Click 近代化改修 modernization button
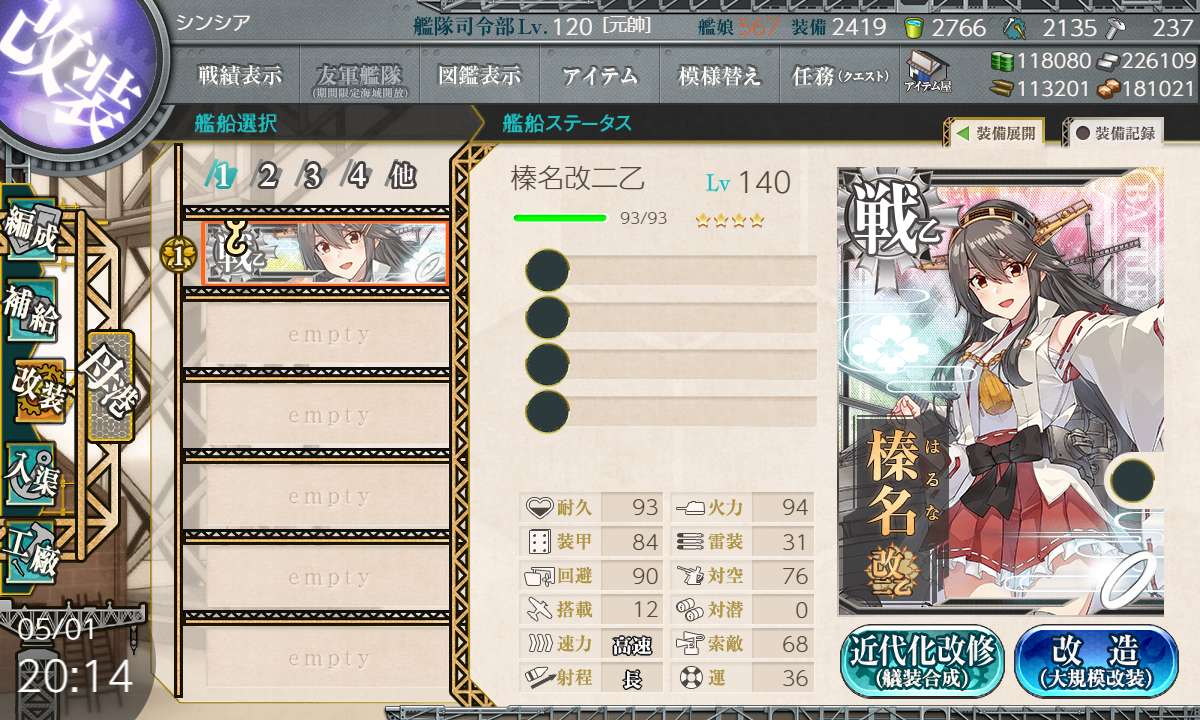This screenshot has width=1200, height=720. pos(921,661)
